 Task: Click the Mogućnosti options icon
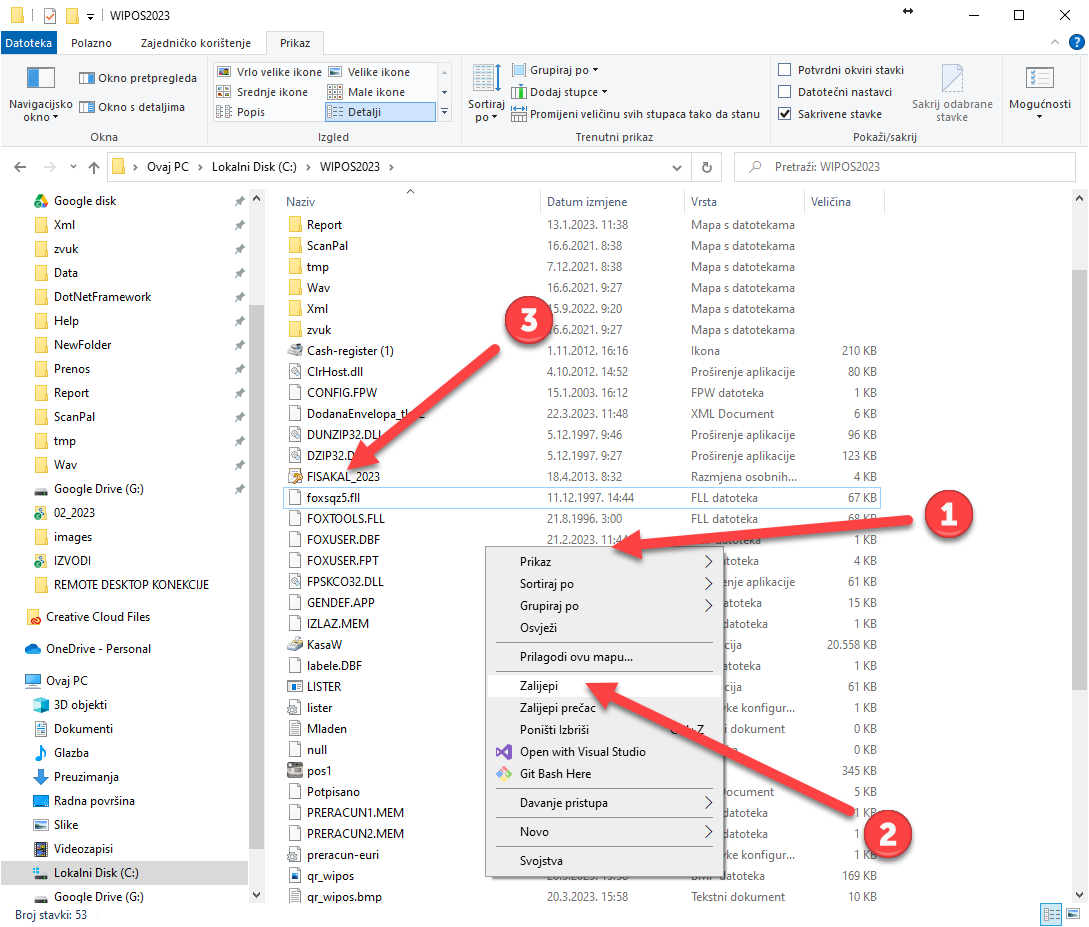[x=1039, y=79]
